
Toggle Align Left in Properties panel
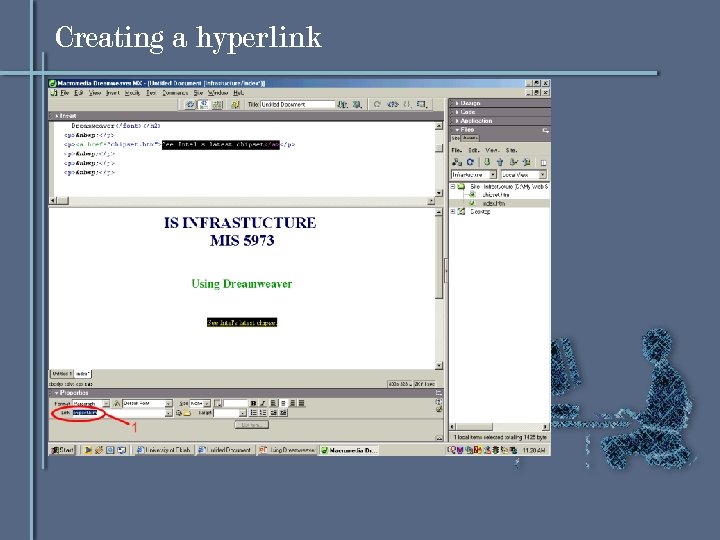[x=273, y=403]
